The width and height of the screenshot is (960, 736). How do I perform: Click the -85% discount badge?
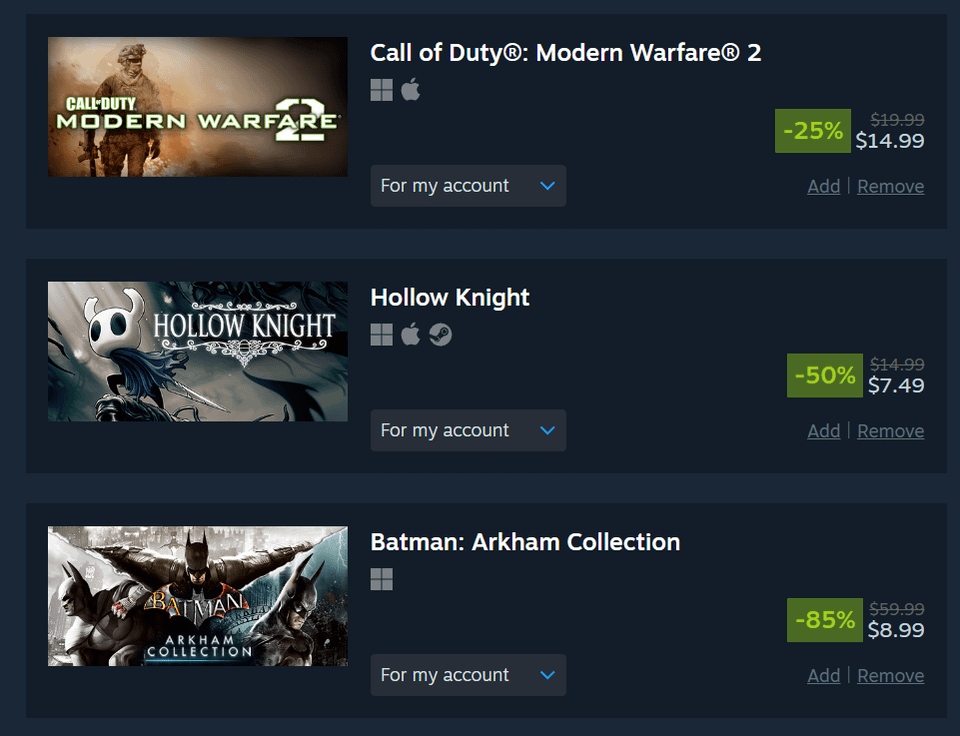click(x=825, y=620)
